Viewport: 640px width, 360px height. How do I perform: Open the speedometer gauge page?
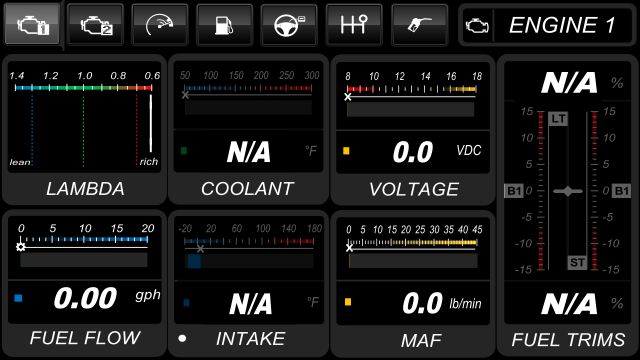[160, 25]
